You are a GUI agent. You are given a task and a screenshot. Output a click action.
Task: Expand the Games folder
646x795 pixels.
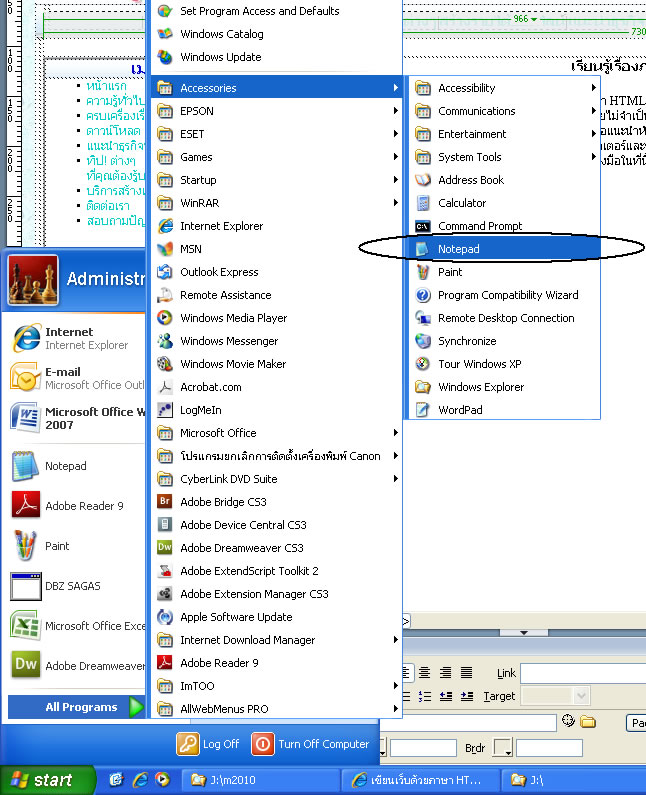tap(276, 157)
